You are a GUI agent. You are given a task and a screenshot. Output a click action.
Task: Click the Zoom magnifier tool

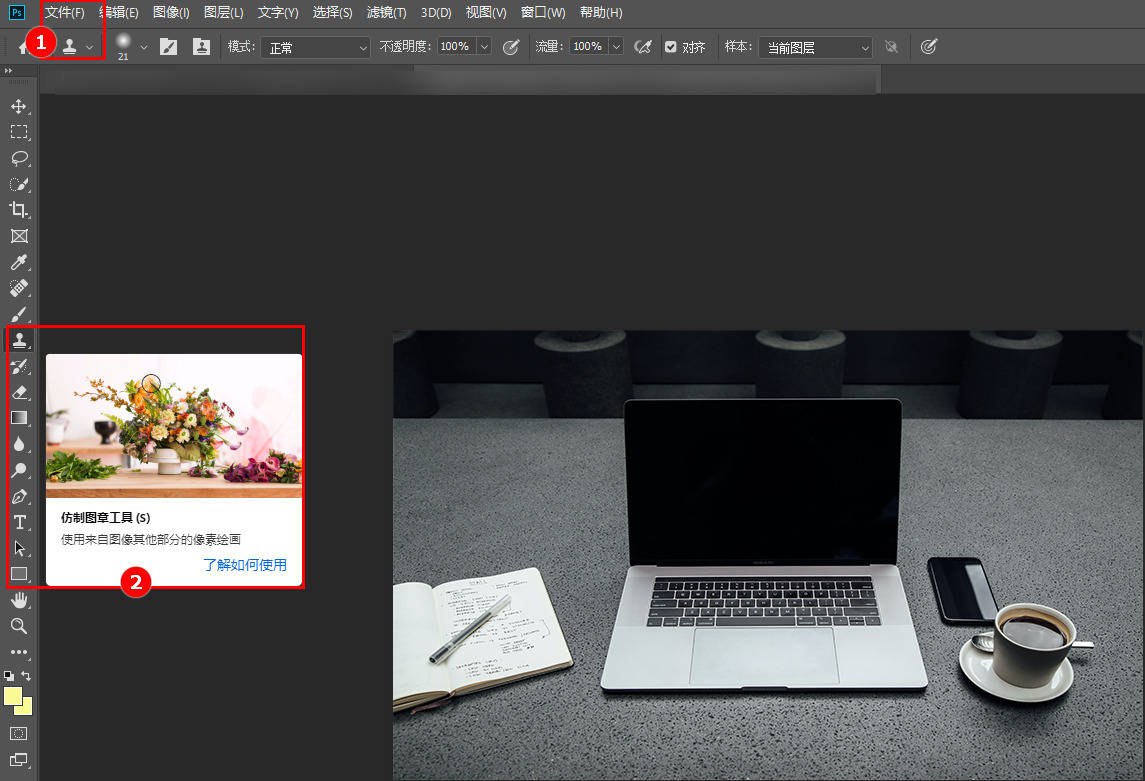tap(18, 626)
